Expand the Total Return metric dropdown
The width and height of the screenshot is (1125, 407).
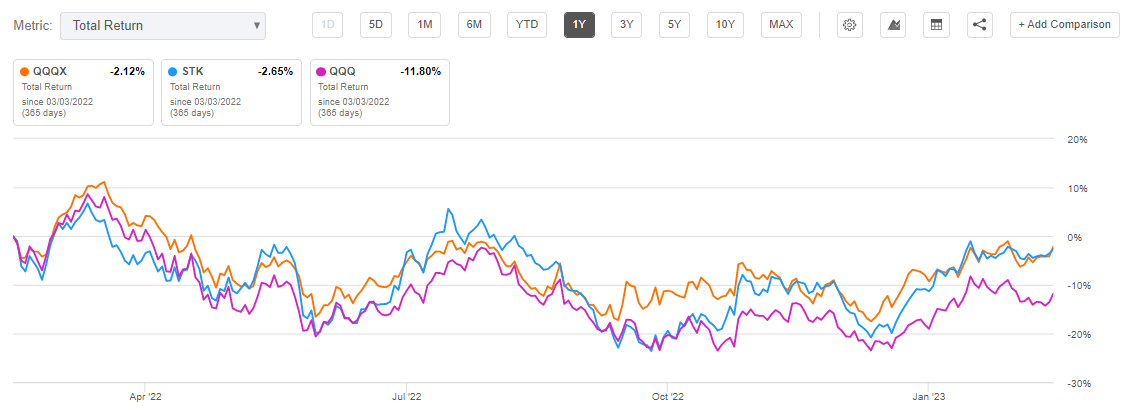point(163,26)
